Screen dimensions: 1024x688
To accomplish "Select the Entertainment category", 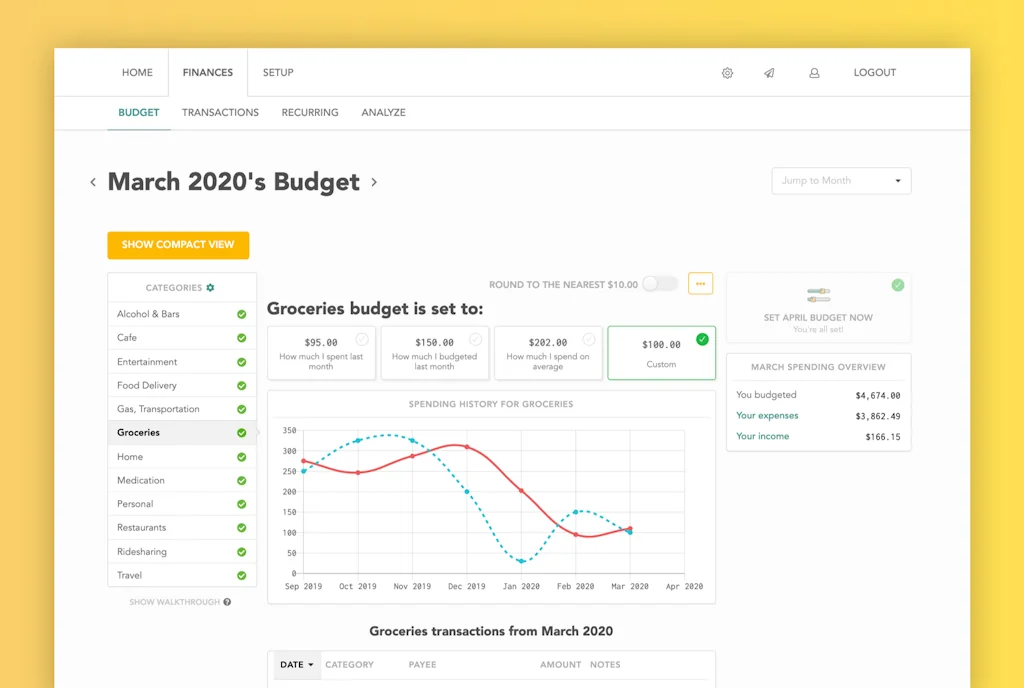I will (182, 362).
